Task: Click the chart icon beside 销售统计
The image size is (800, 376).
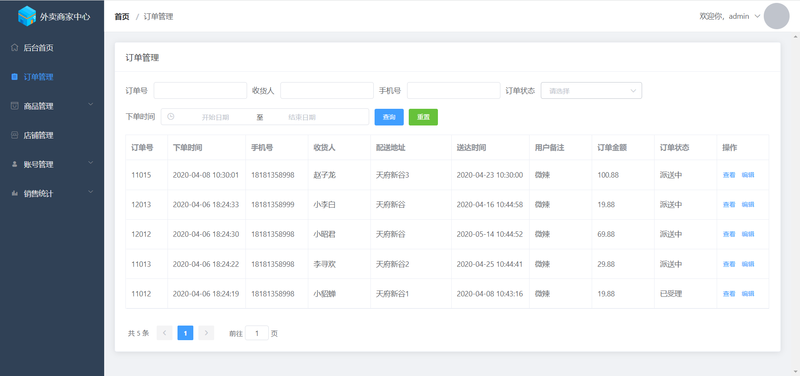Action: click(x=14, y=194)
